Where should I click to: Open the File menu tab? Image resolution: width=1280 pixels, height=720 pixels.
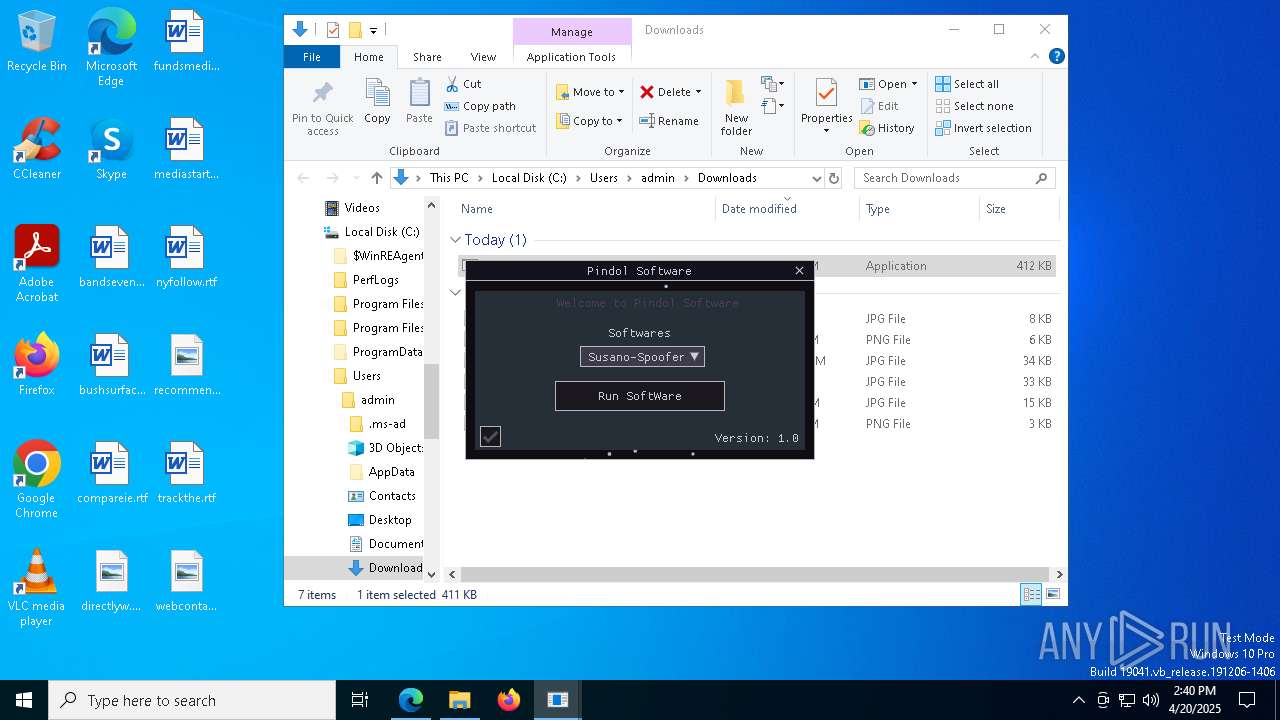click(x=312, y=57)
